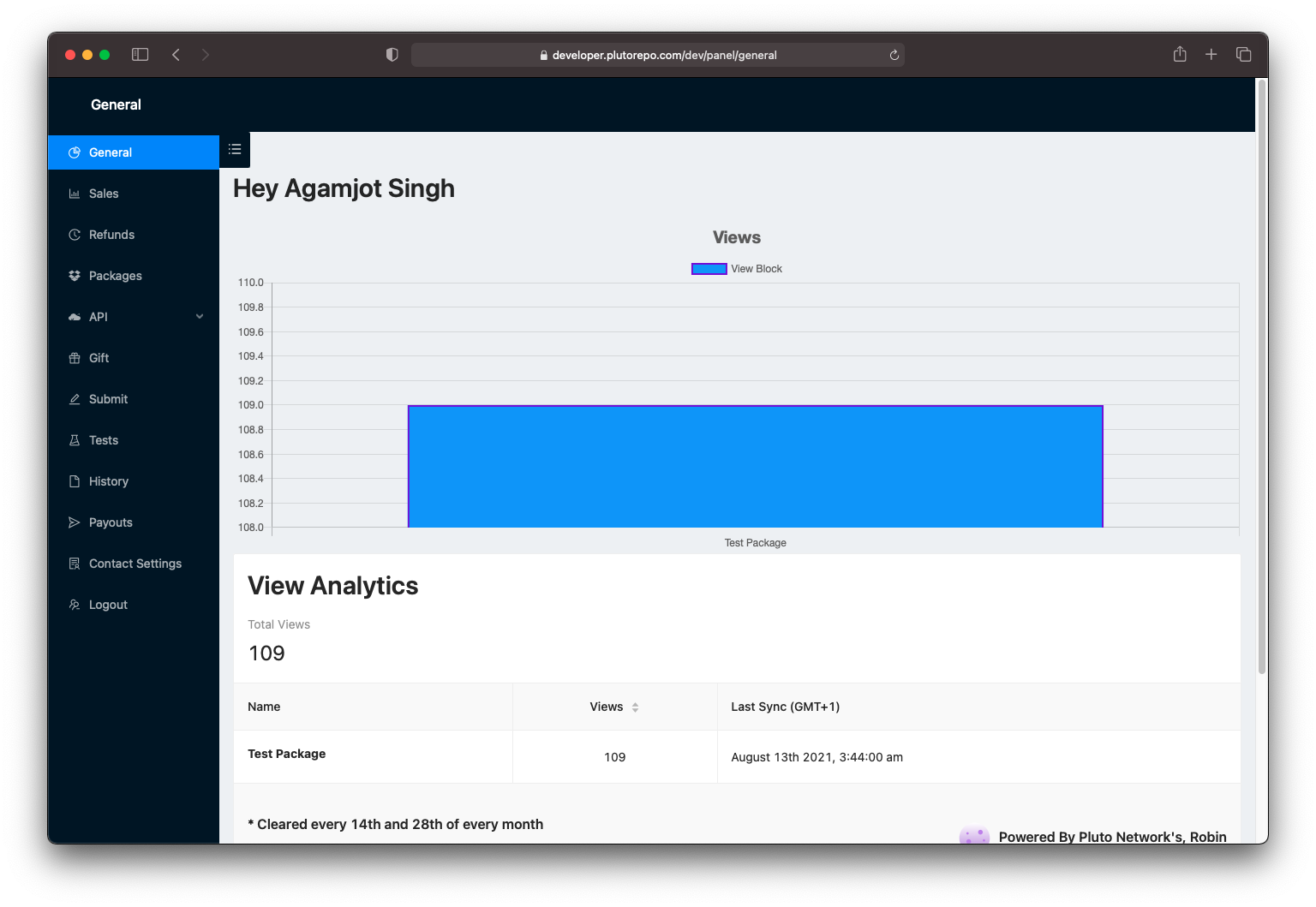Click the 'Hey Agamjot Singh' greeting

(344, 188)
